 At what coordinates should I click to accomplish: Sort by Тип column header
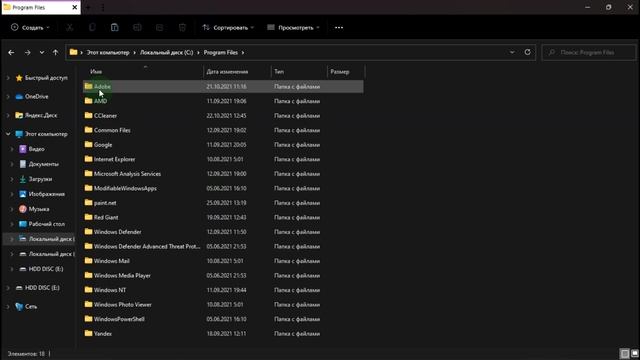pyautogui.click(x=279, y=71)
